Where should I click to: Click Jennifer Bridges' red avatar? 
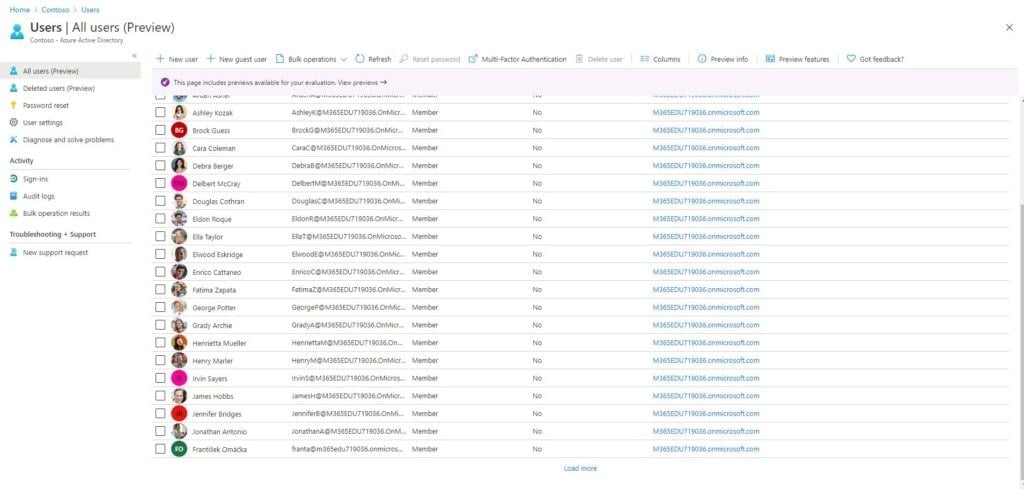[179, 414]
